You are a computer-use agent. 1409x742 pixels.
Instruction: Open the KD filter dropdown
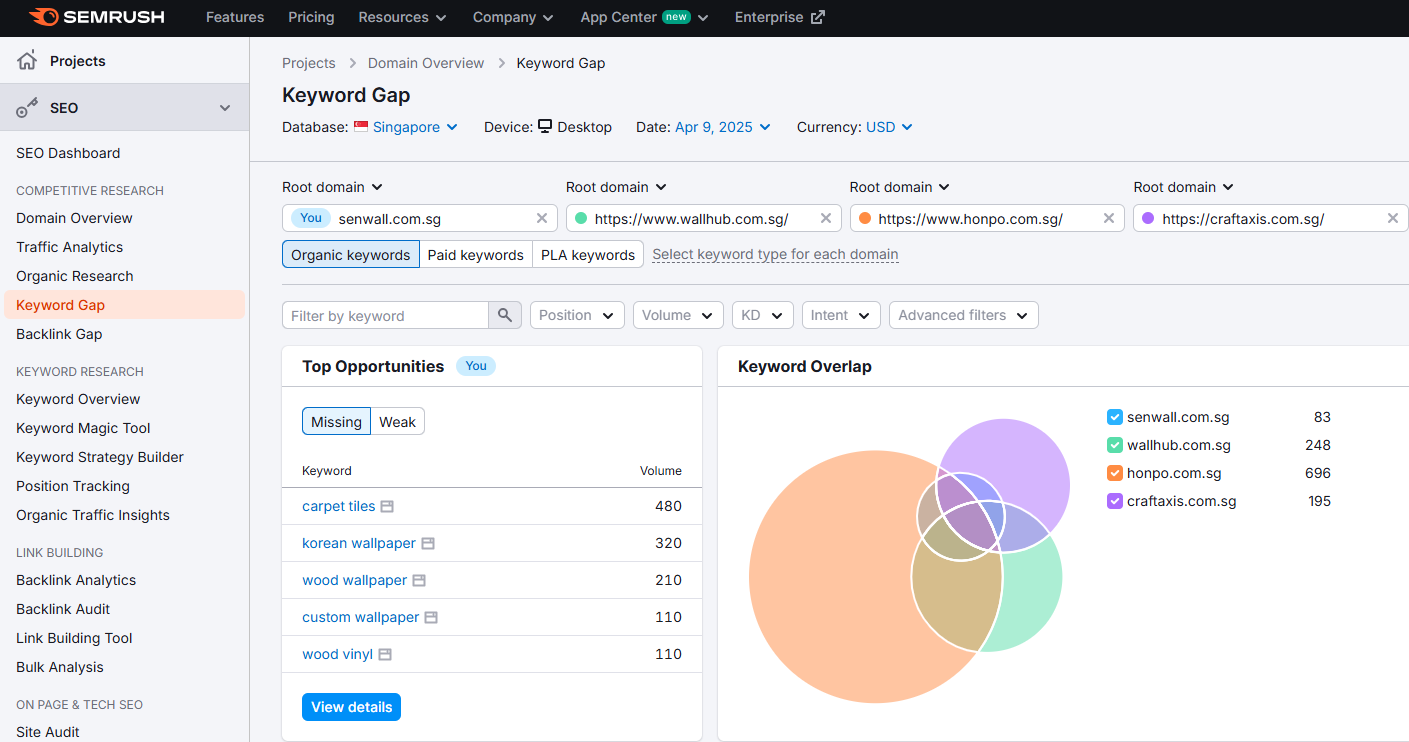763,315
